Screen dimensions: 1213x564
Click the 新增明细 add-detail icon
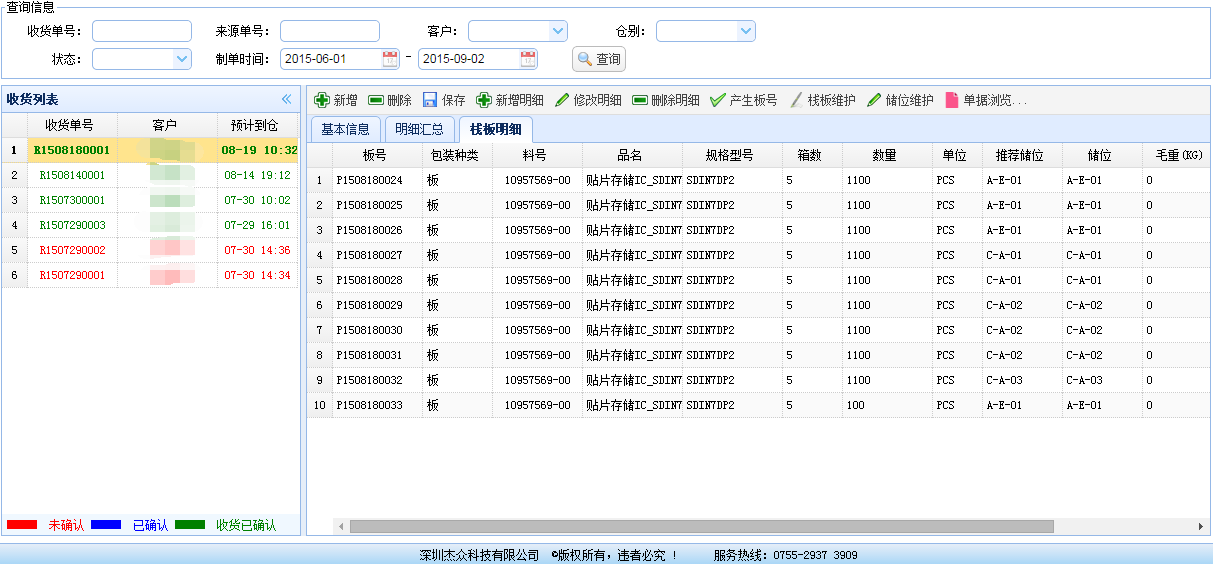pos(484,100)
